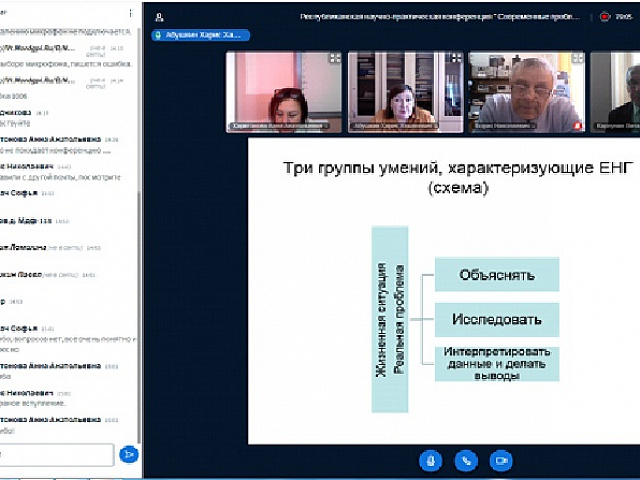This screenshot has width=640, height=480.
Task: Fullscreen the first webcam video
Action: point(334,59)
